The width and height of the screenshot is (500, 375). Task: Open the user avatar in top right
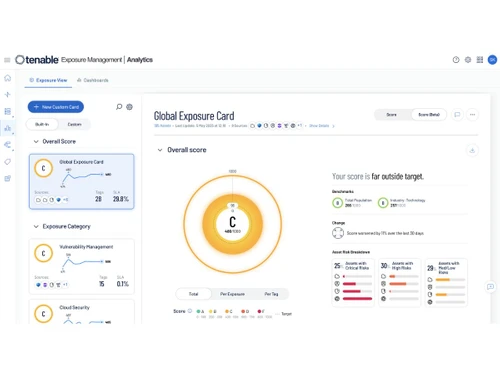[x=492, y=60]
